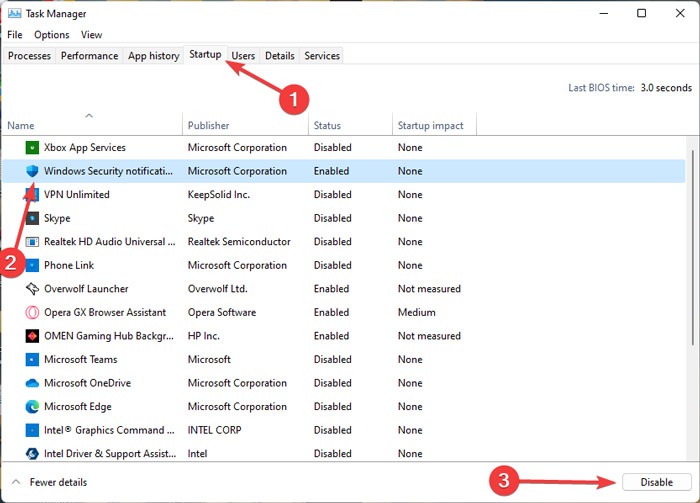The width and height of the screenshot is (700, 503).
Task: Open the Options menu
Action: (52, 35)
